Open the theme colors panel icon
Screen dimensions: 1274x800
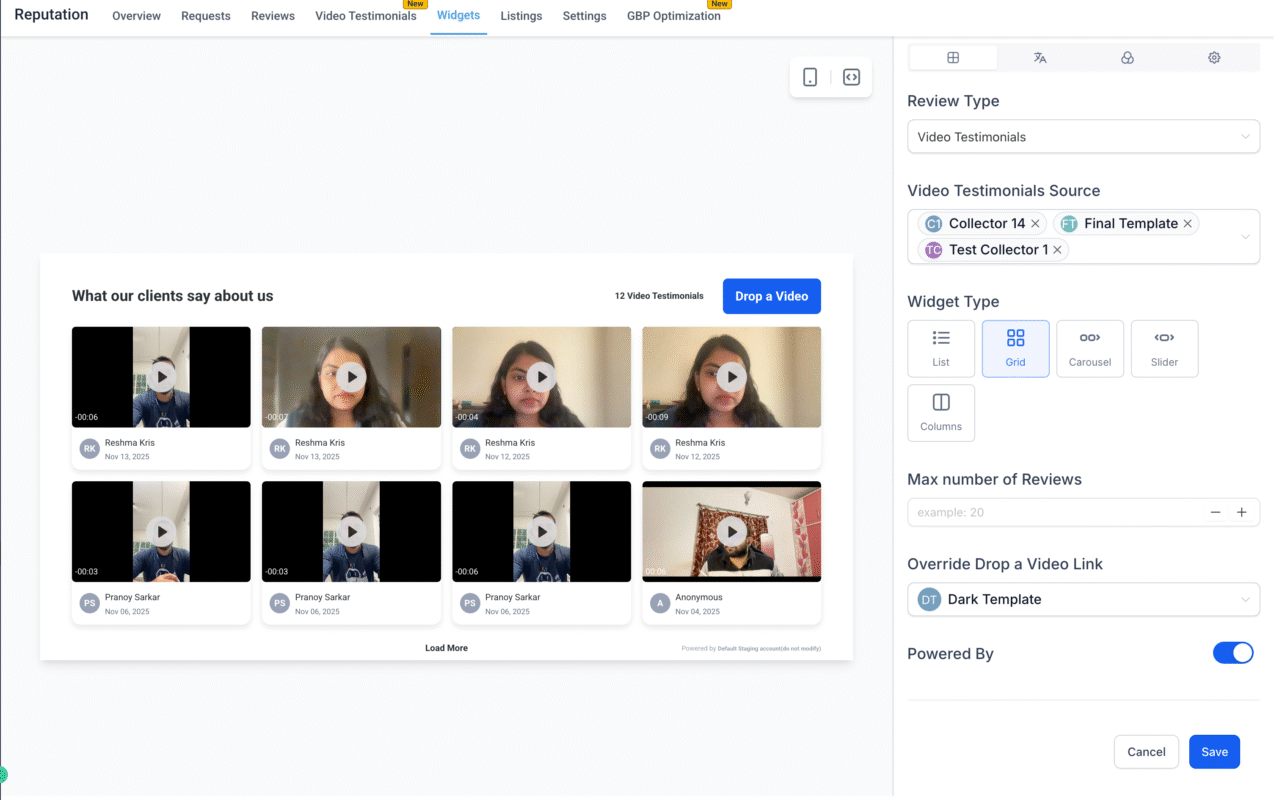coord(1127,57)
